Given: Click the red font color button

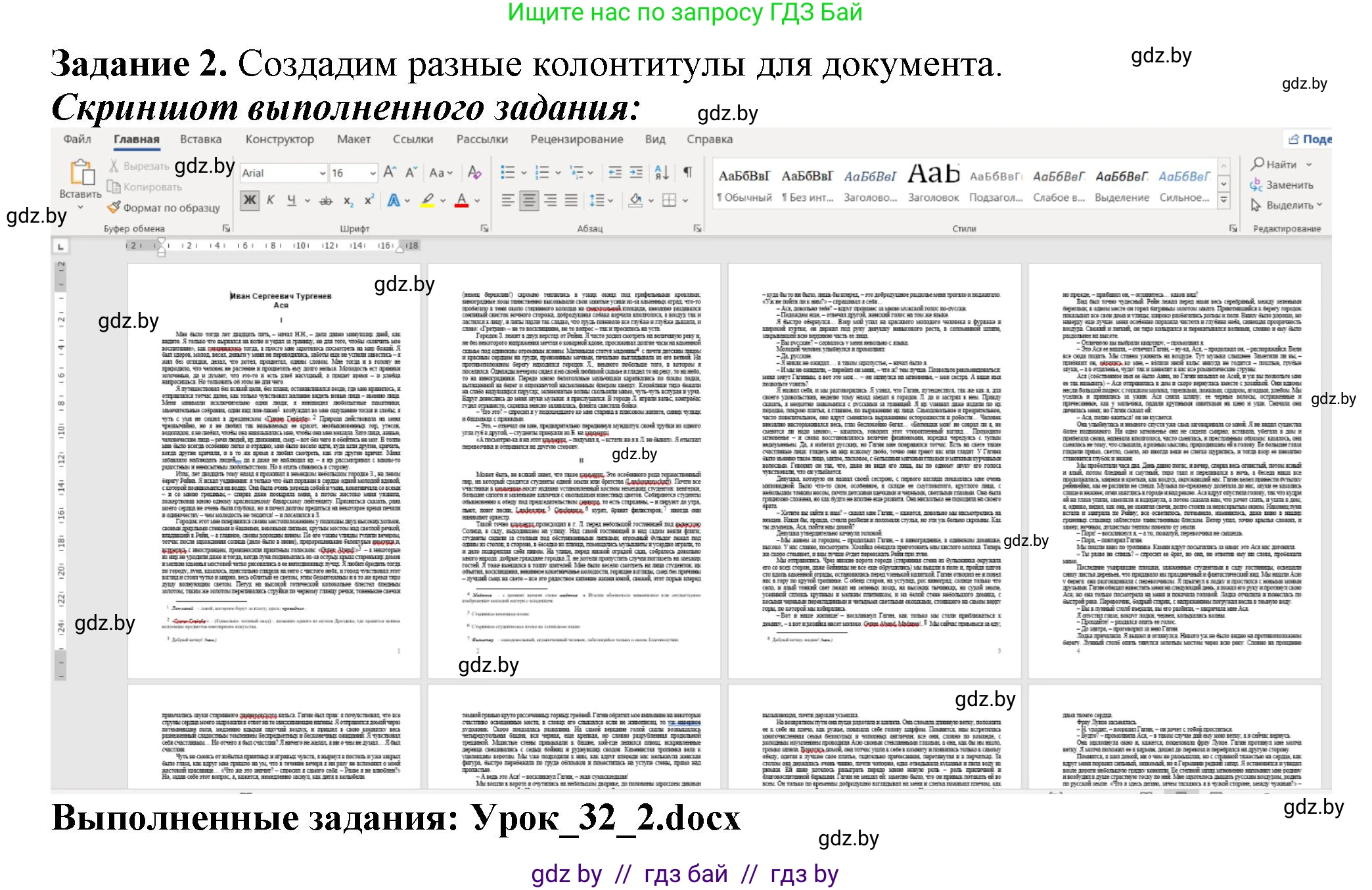Looking at the screenshot, I should point(461,200).
